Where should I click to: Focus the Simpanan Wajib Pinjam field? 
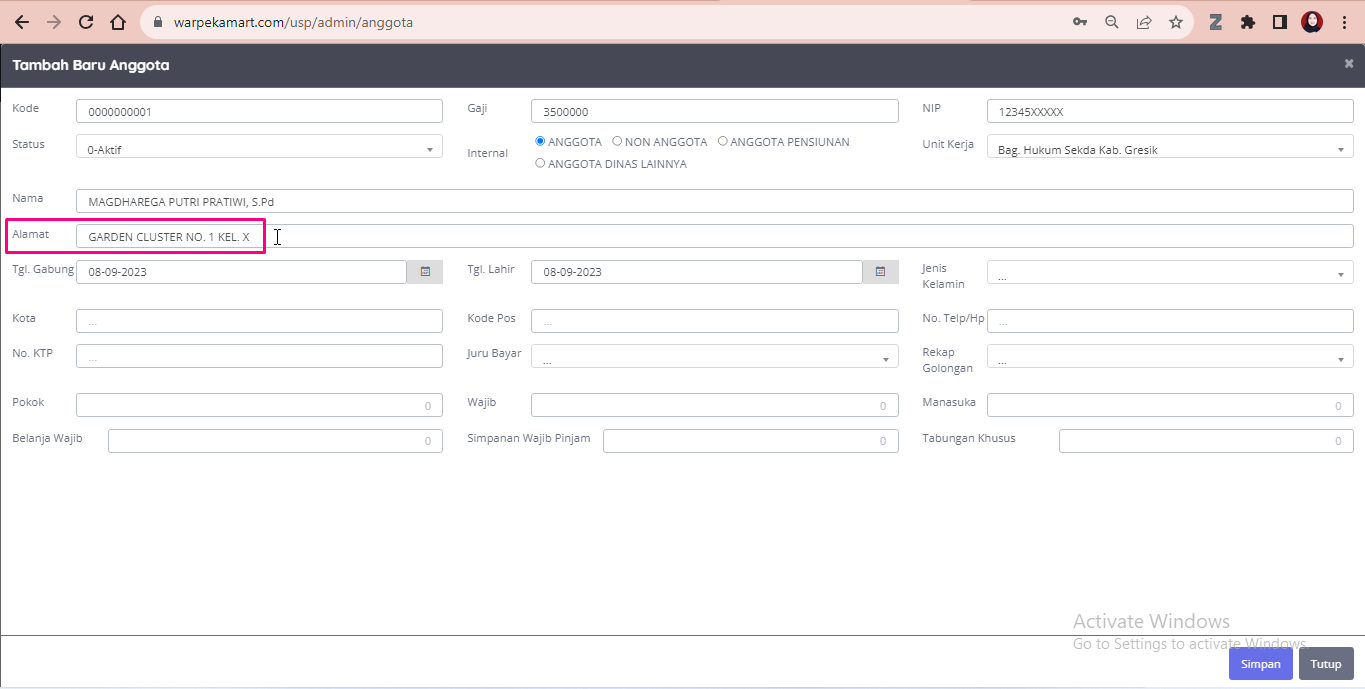[751, 441]
